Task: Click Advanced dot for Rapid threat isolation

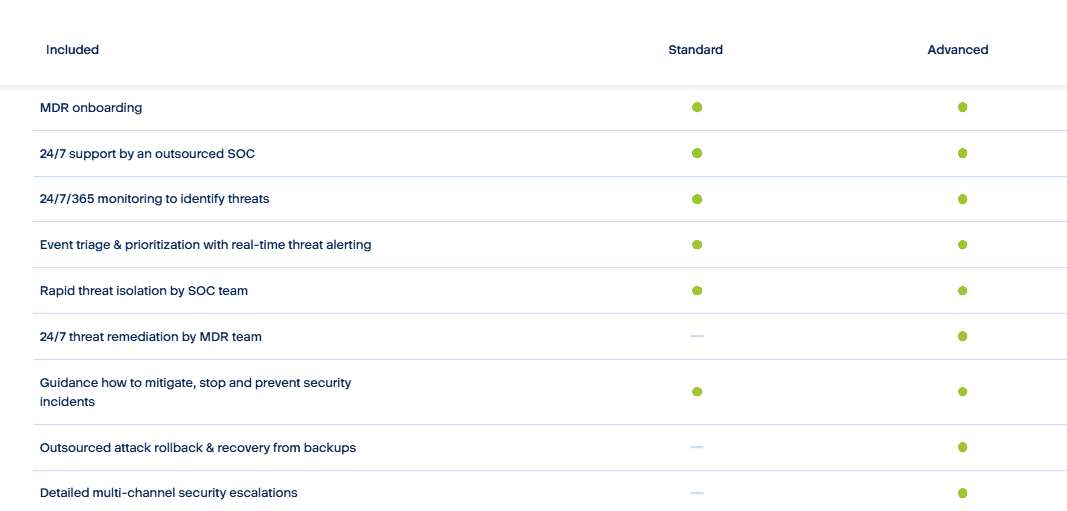Action: point(962,291)
